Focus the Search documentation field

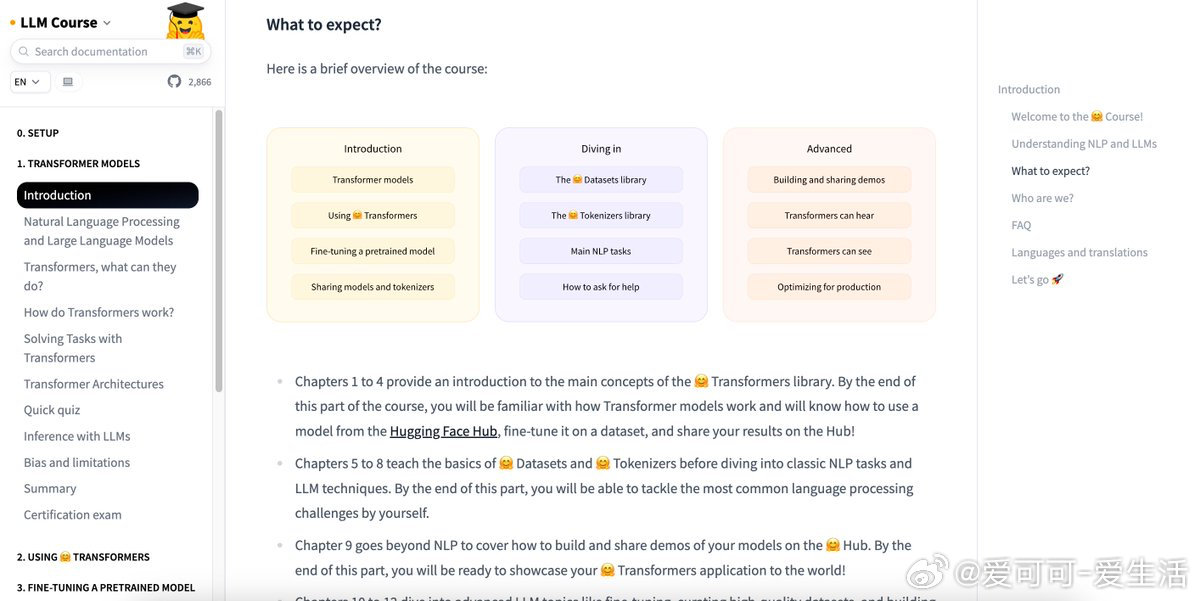click(x=110, y=51)
